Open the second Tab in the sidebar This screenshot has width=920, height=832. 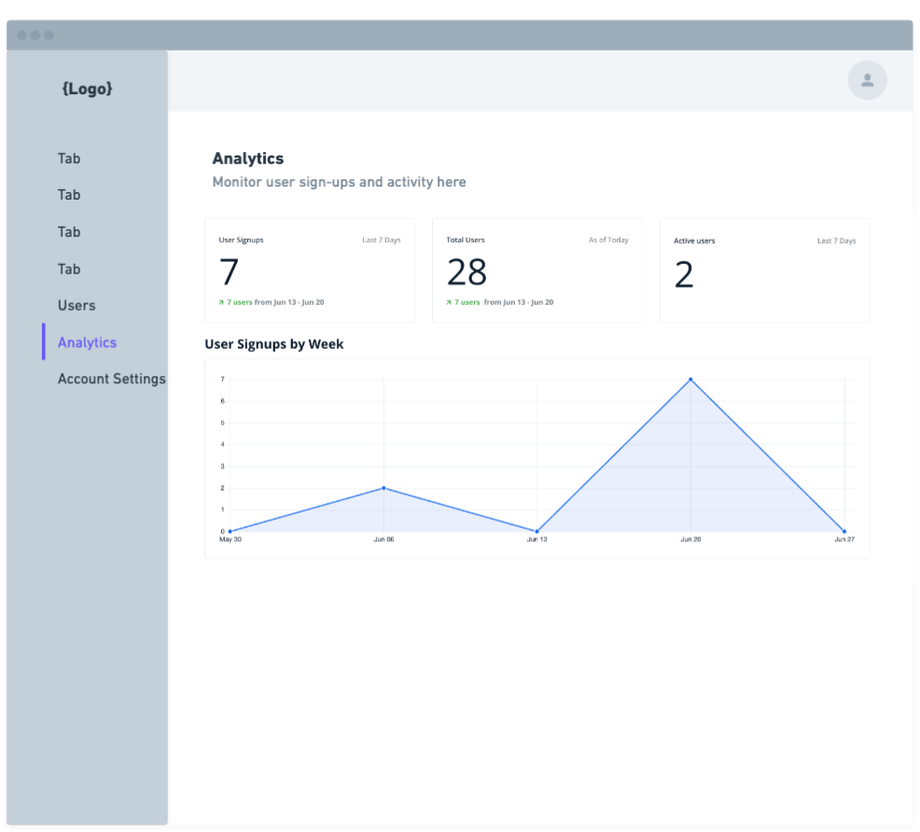(x=69, y=195)
